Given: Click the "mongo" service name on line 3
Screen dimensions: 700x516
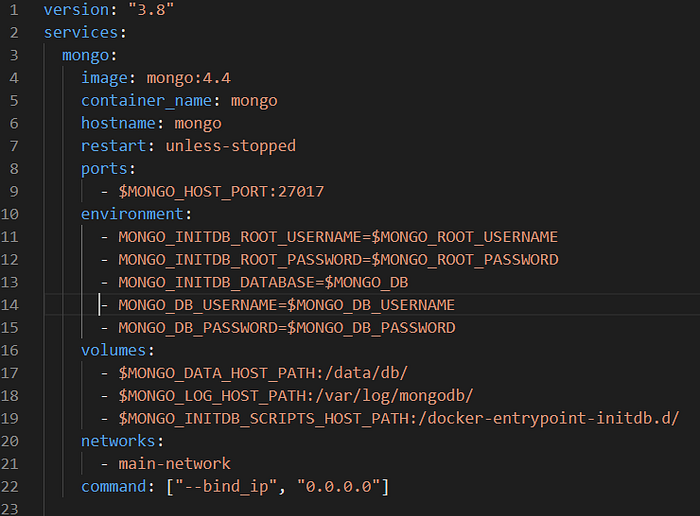Looking at the screenshot, I should pyautogui.click(x=85, y=55).
